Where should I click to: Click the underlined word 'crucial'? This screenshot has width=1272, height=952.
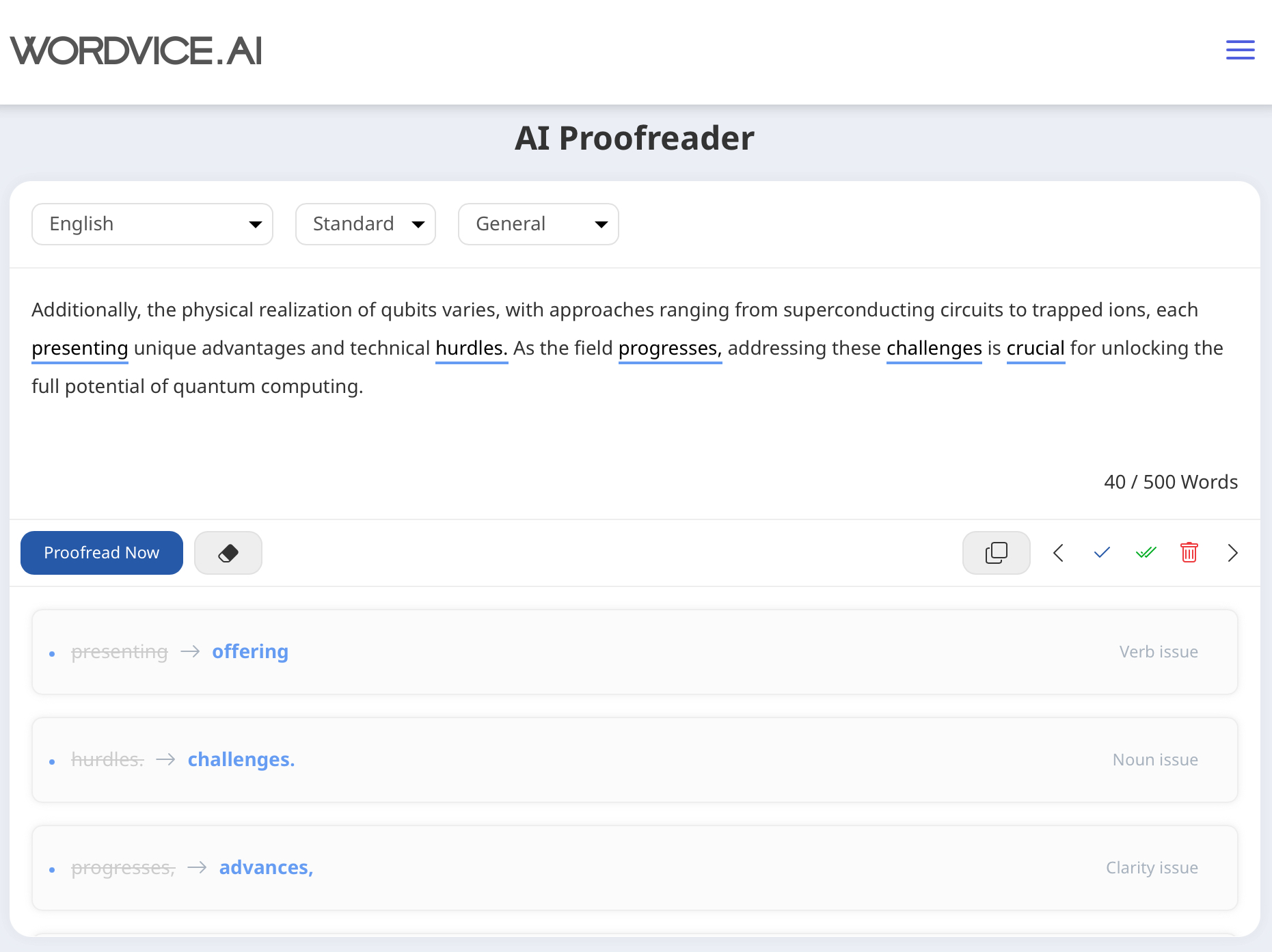pos(1035,348)
